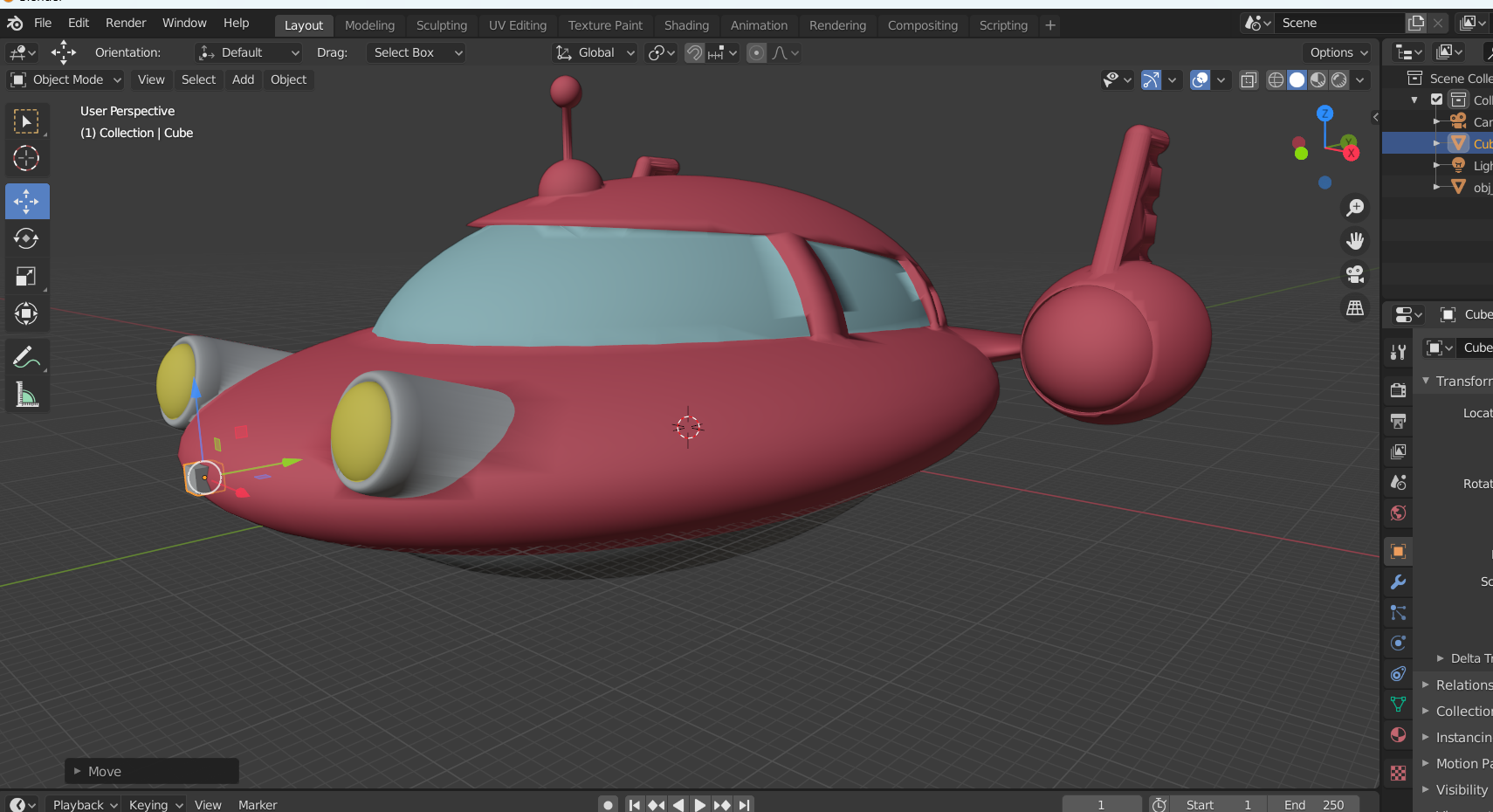Image resolution: width=1493 pixels, height=812 pixels.
Task: Click the Blender logo menu icon
Action: 15,23
